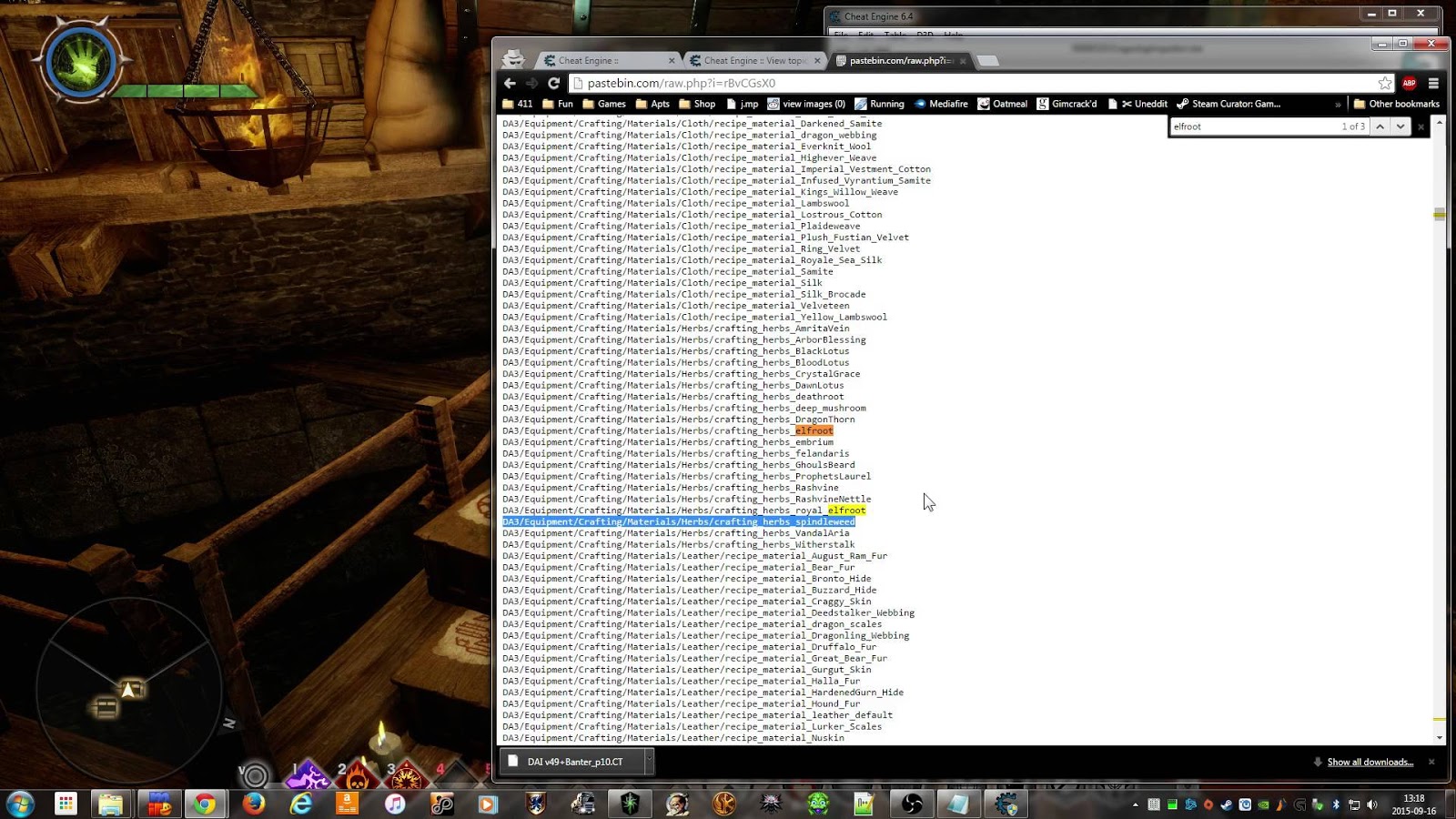Launch Google Chrome from the taskbar
Image resolution: width=1456 pixels, height=819 pixels.
coord(205,804)
